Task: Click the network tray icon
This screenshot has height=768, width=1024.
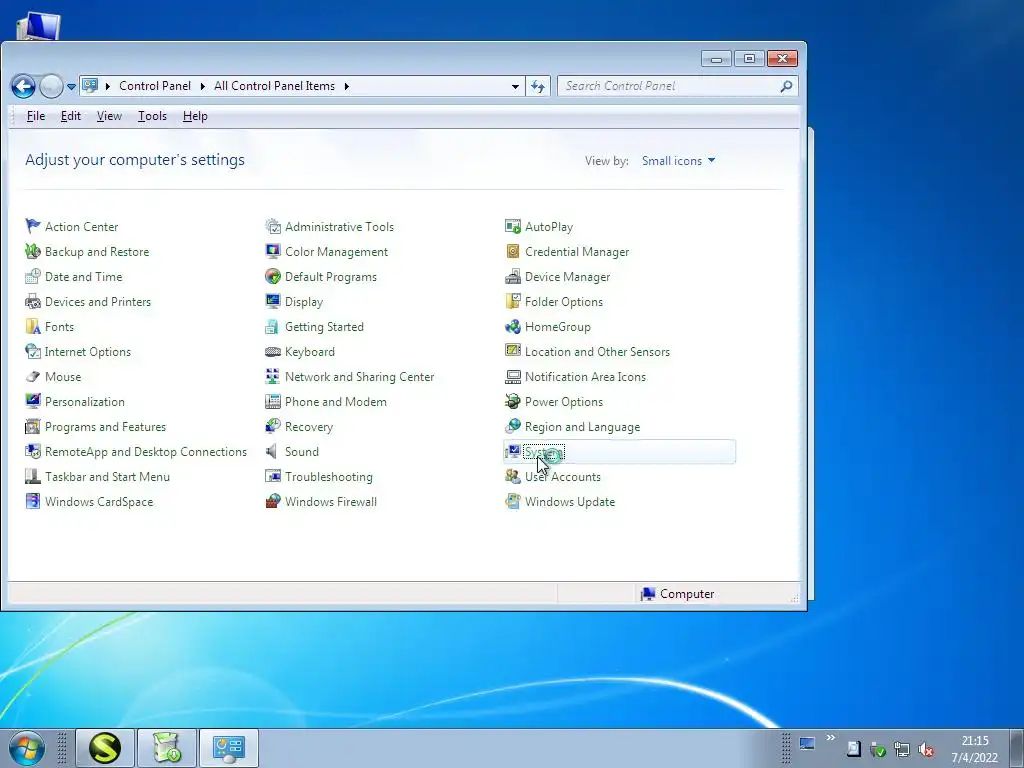Action: click(x=901, y=749)
